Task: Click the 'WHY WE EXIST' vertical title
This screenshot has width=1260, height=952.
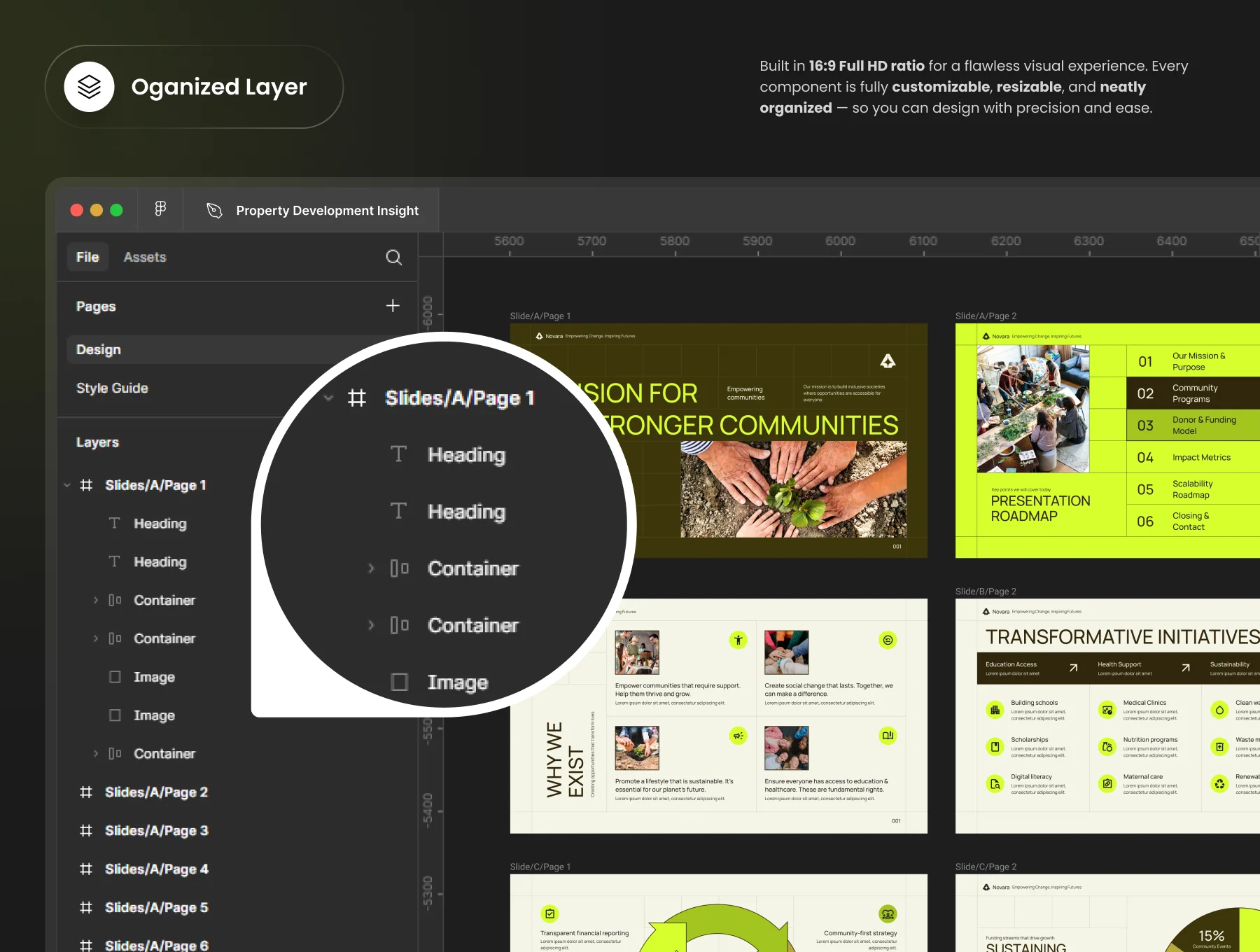Action: [565, 759]
